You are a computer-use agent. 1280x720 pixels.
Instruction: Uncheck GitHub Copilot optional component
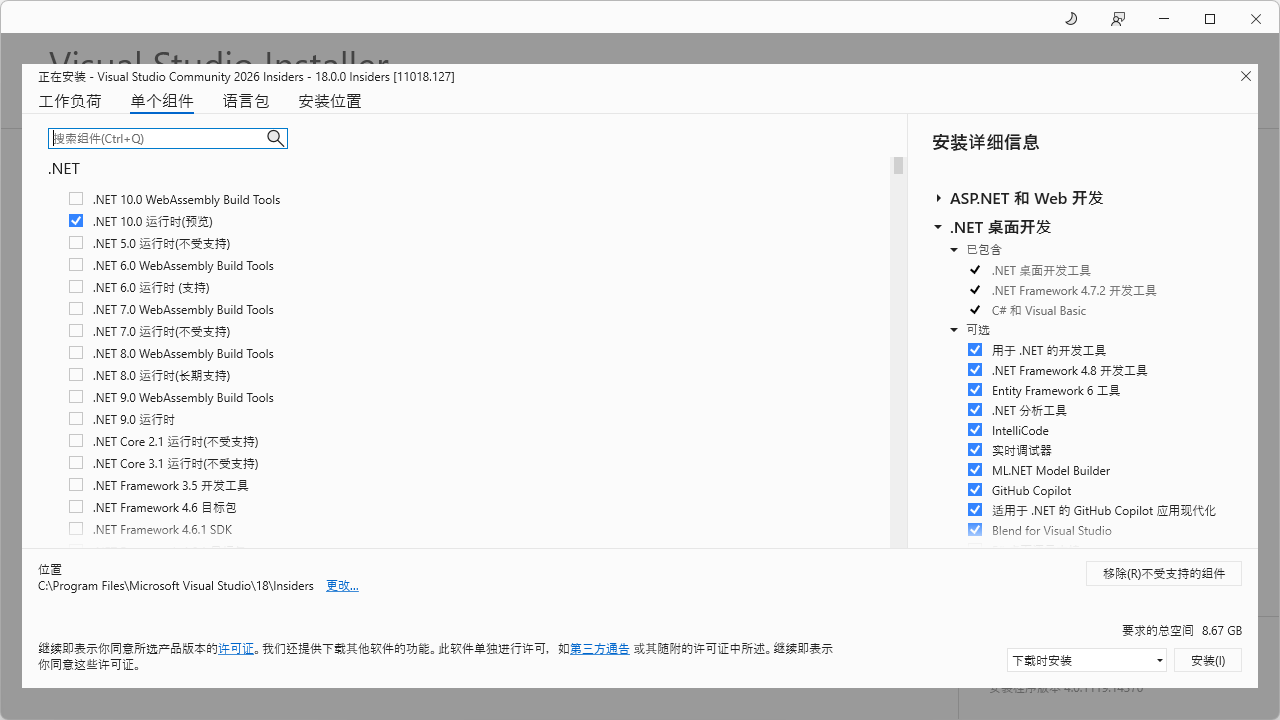pos(975,490)
